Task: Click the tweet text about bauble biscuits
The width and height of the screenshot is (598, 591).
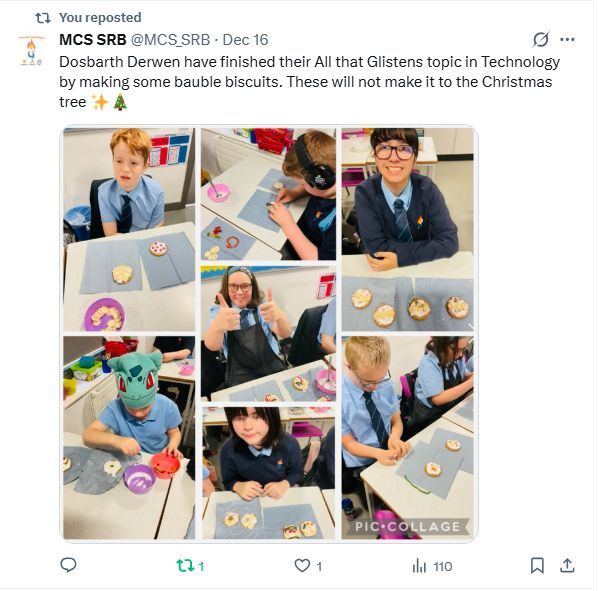Action: coord(309,82)
